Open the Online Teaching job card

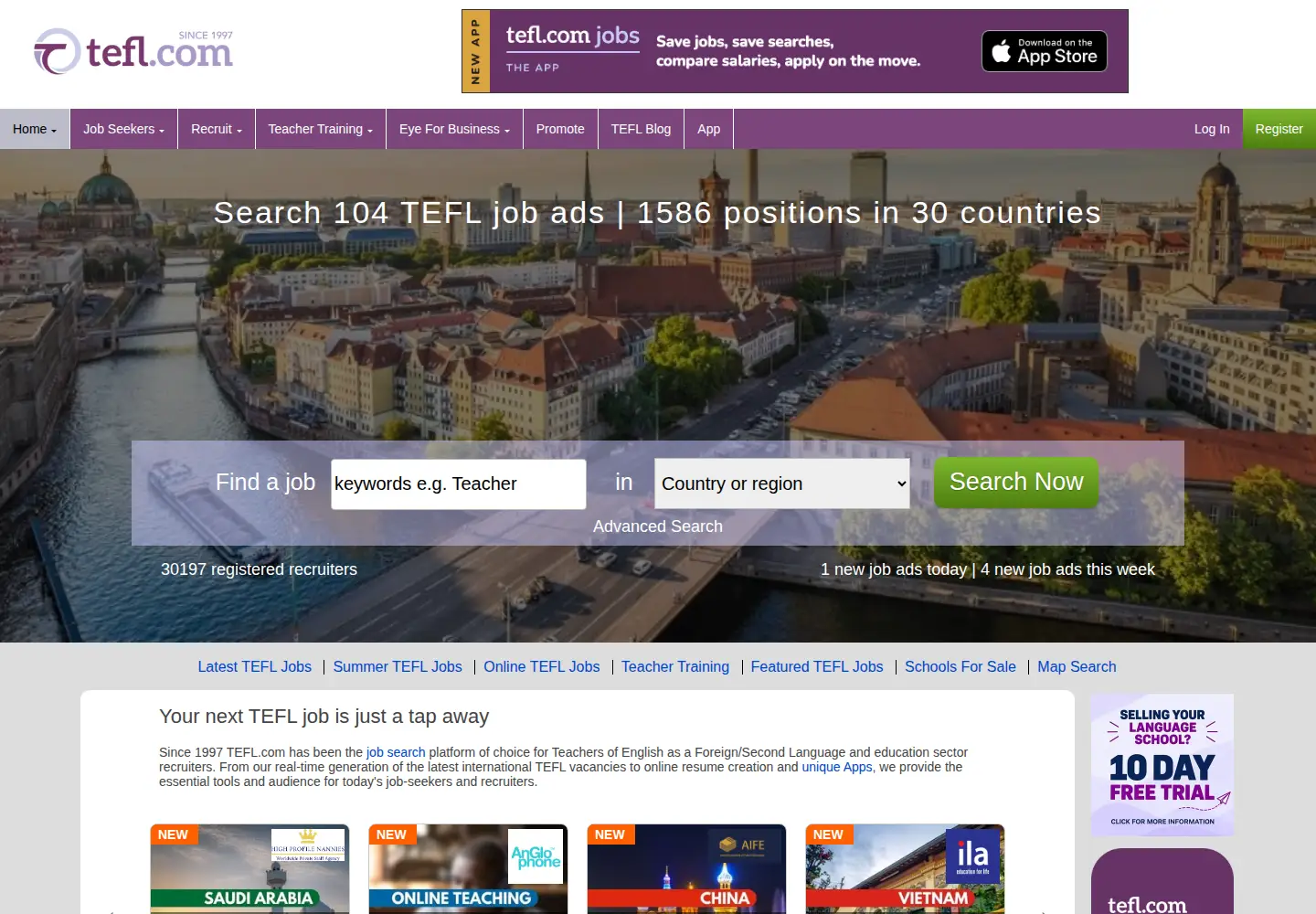coord(468,869)
